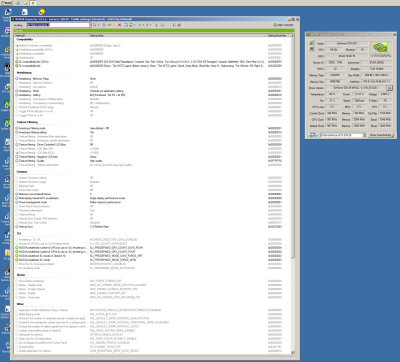This screenshot has height=362, width=400.
Task: Click the upload screenshot icon beside Name field
Action: 312,43
